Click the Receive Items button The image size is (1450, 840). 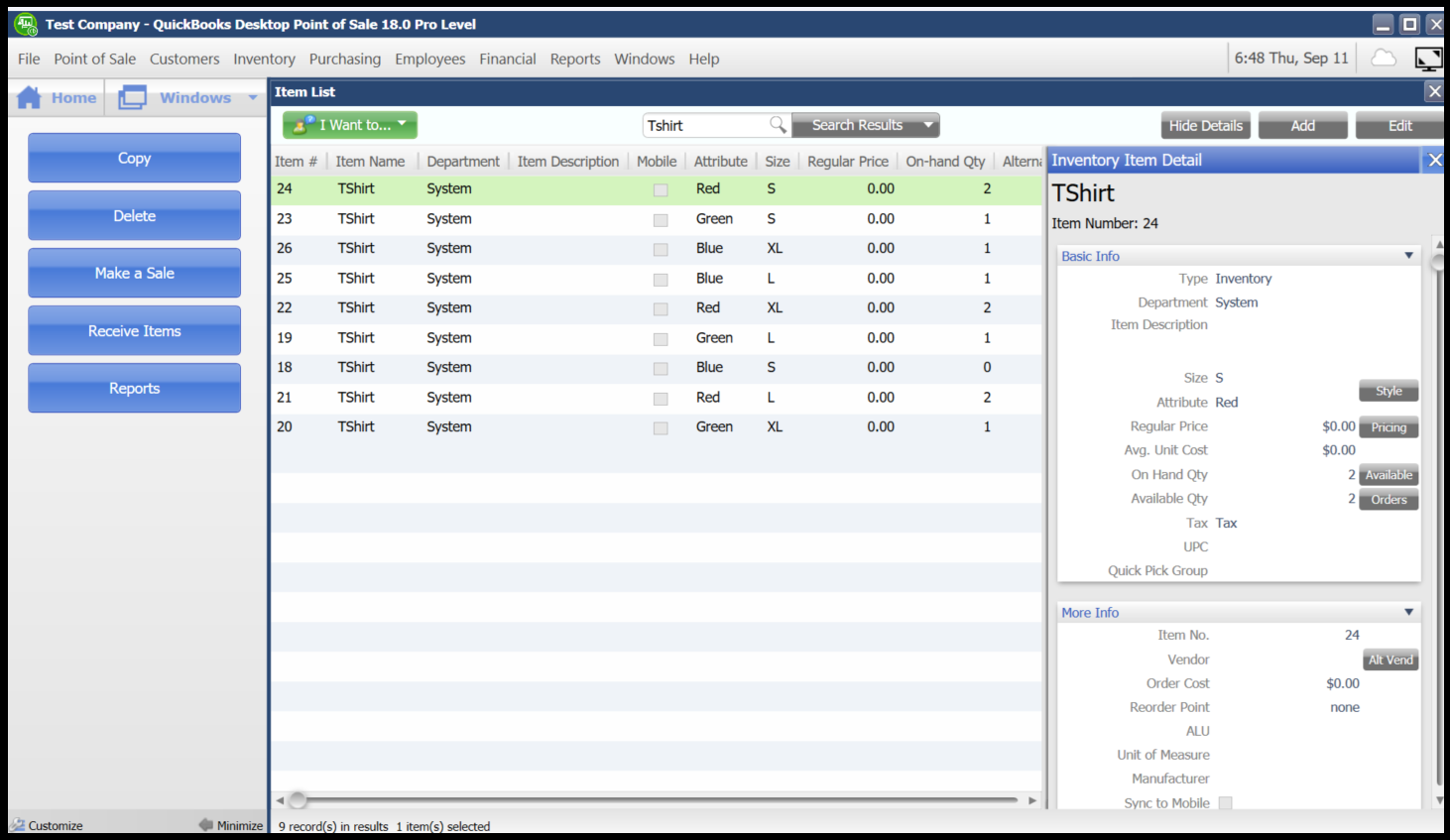click(134, 331)
